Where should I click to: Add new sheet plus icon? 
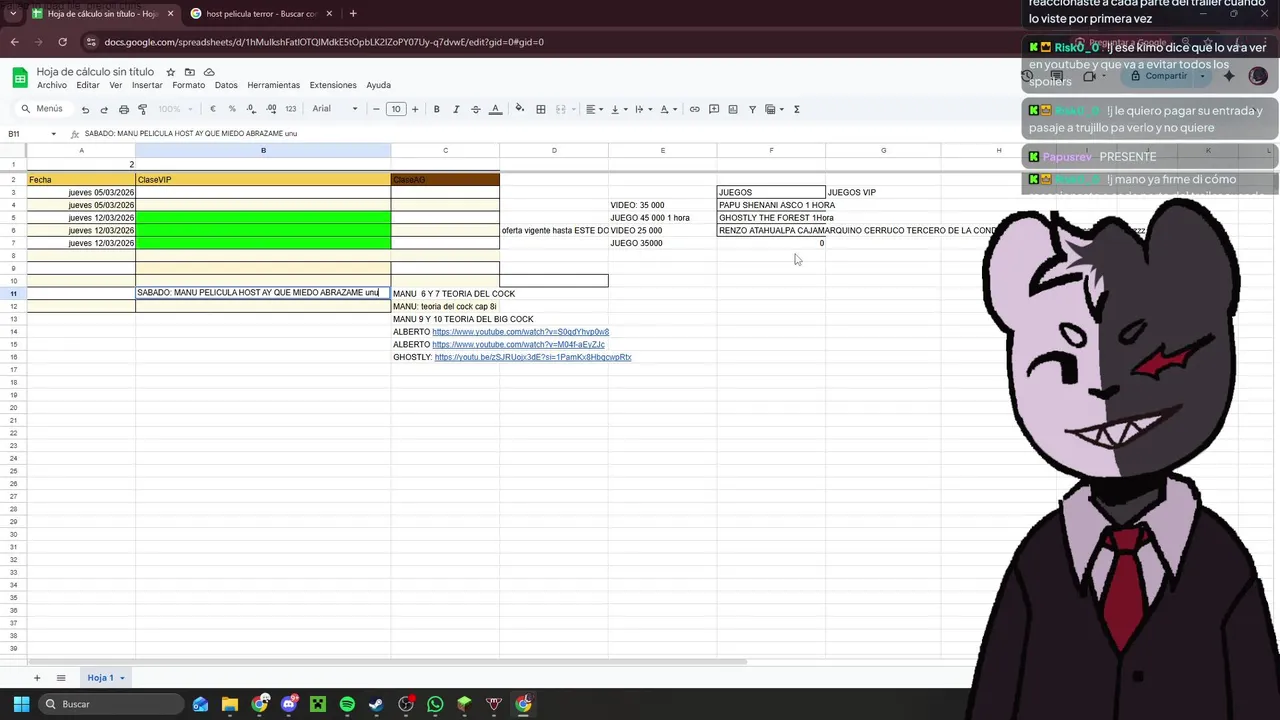pos(37,678)
